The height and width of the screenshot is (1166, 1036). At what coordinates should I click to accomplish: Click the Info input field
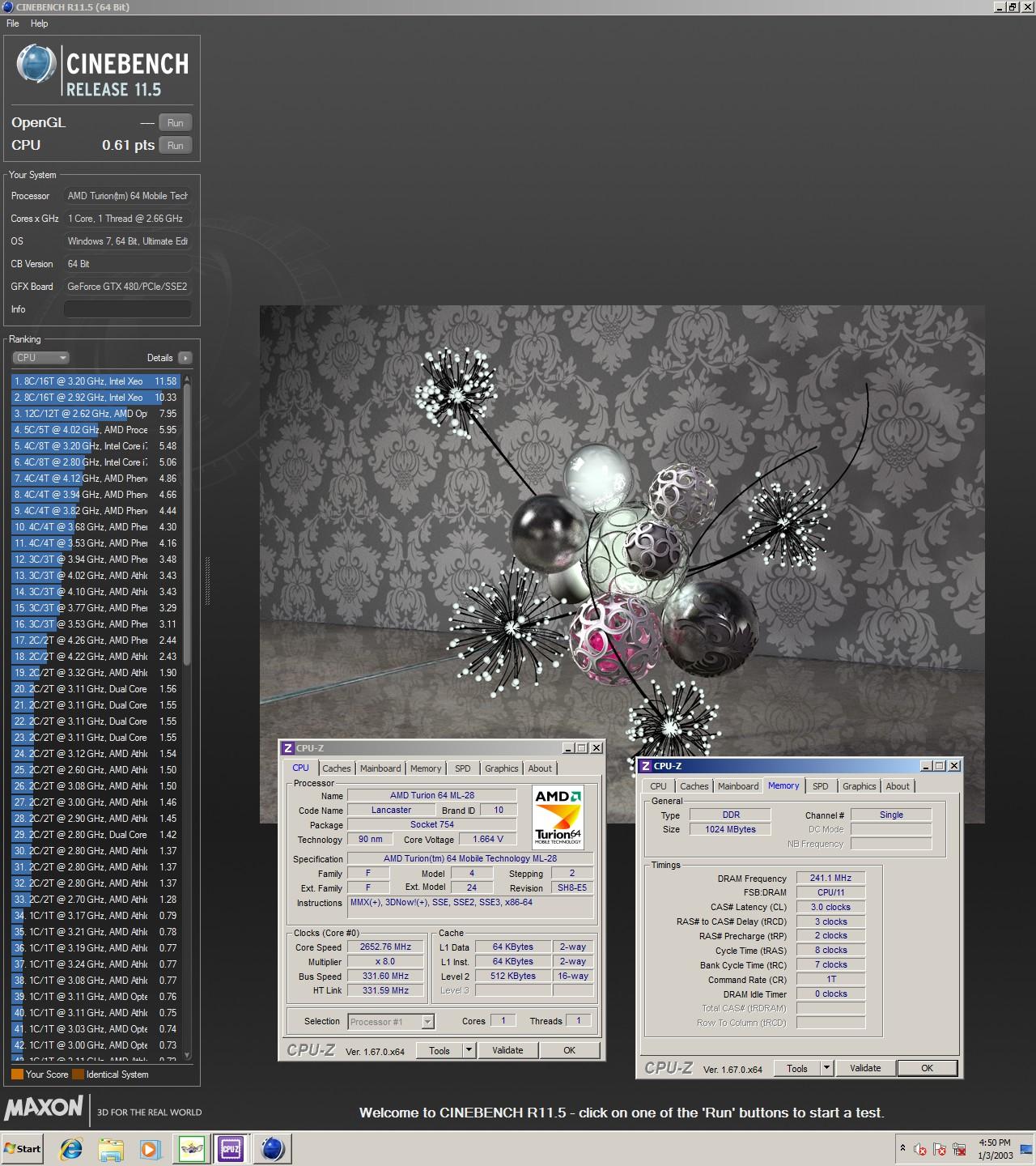tap(128, 309)
